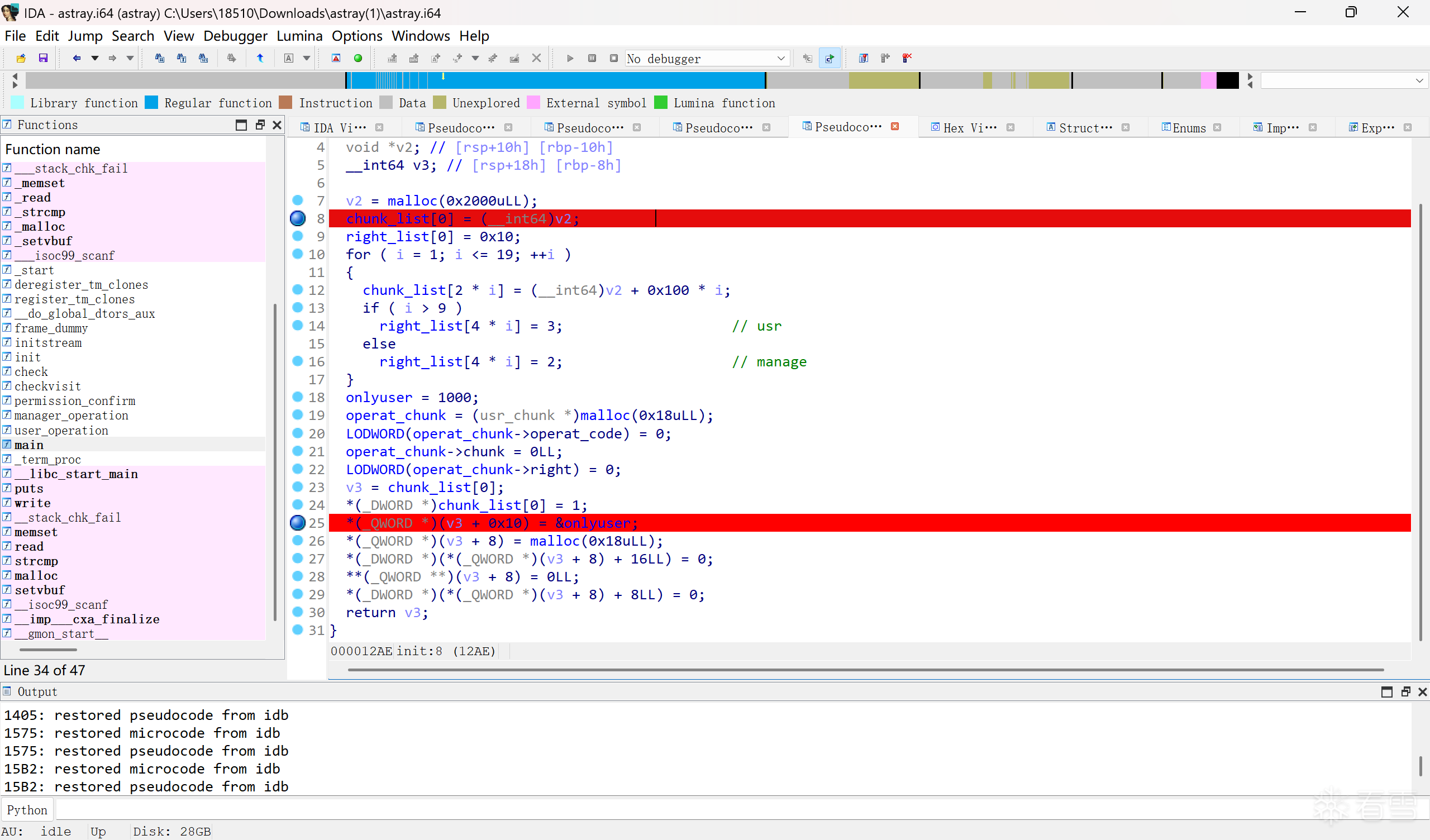
Task: Open the Debugger menu
Action: 235,36
